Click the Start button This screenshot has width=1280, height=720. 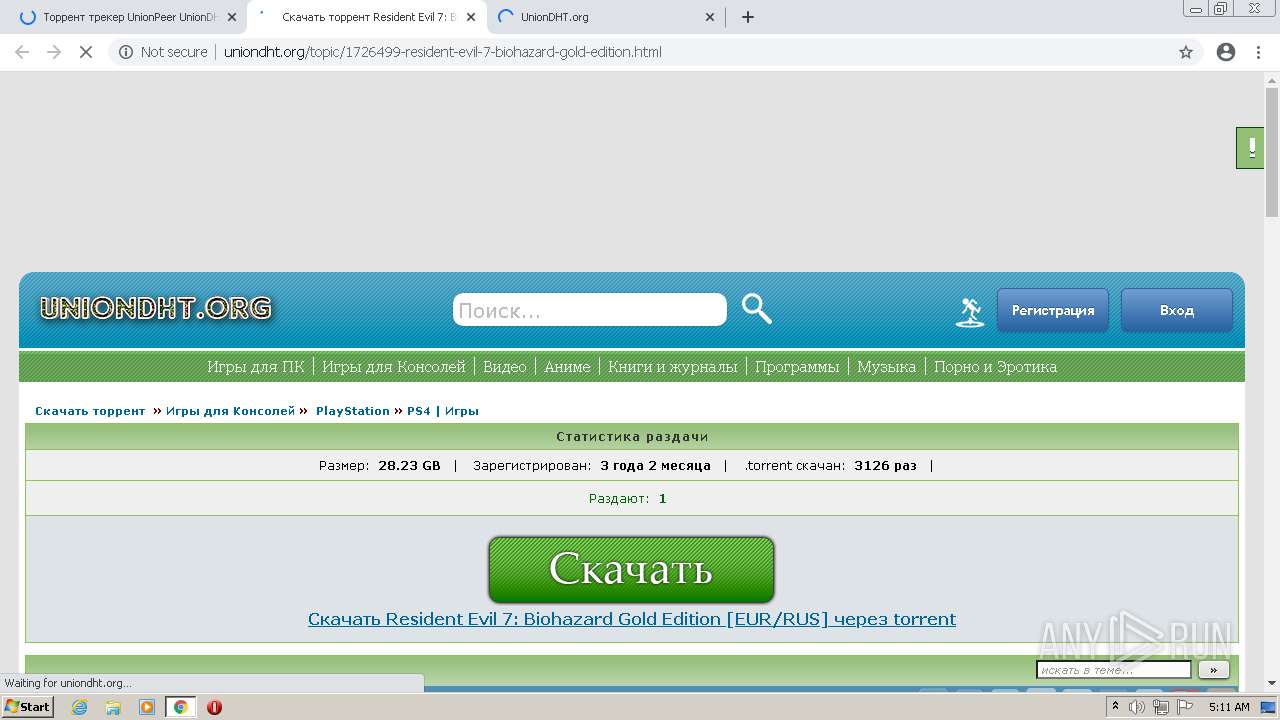click(x=27, y=707)
